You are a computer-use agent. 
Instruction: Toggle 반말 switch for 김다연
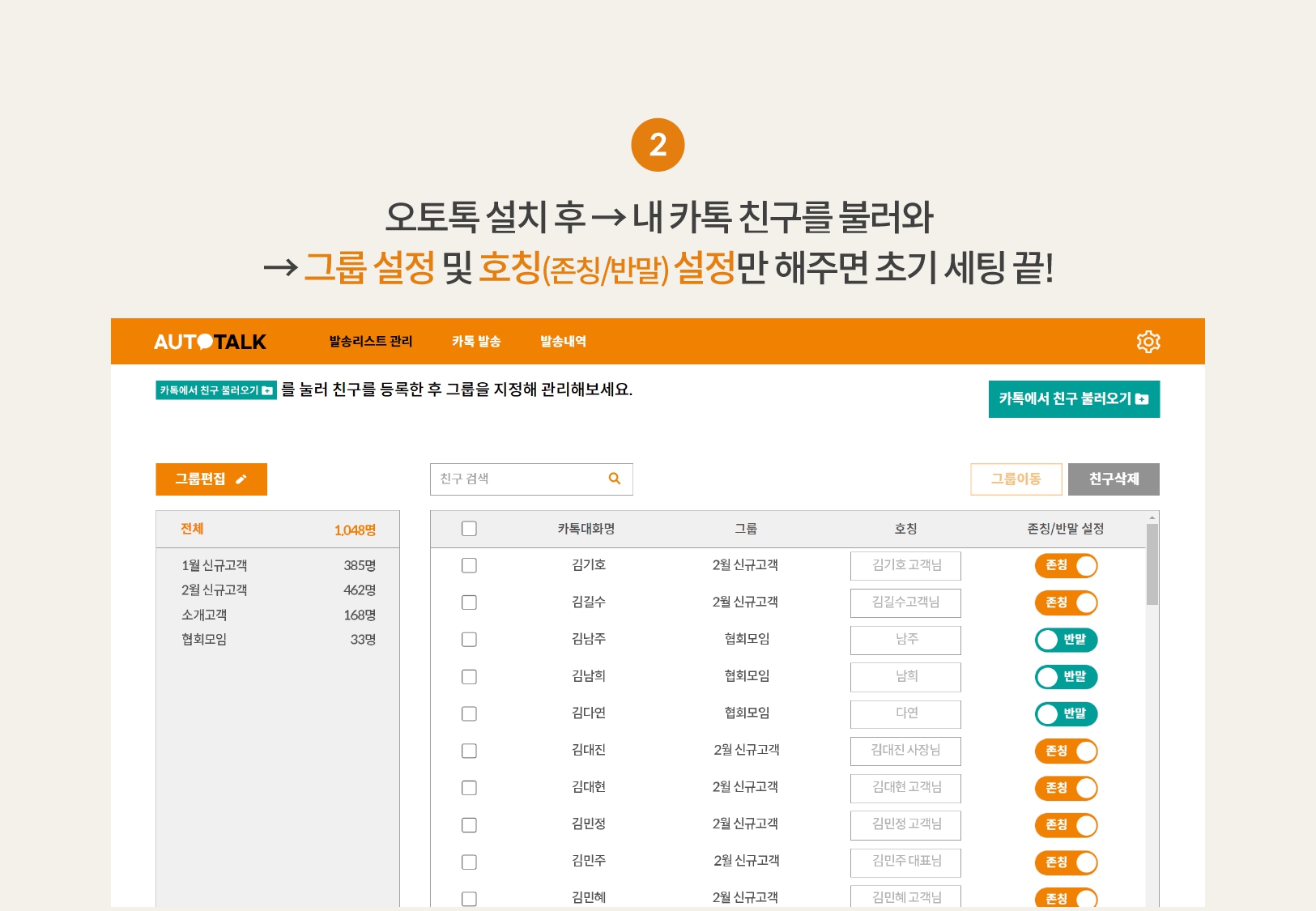[x=1066, y=714]
